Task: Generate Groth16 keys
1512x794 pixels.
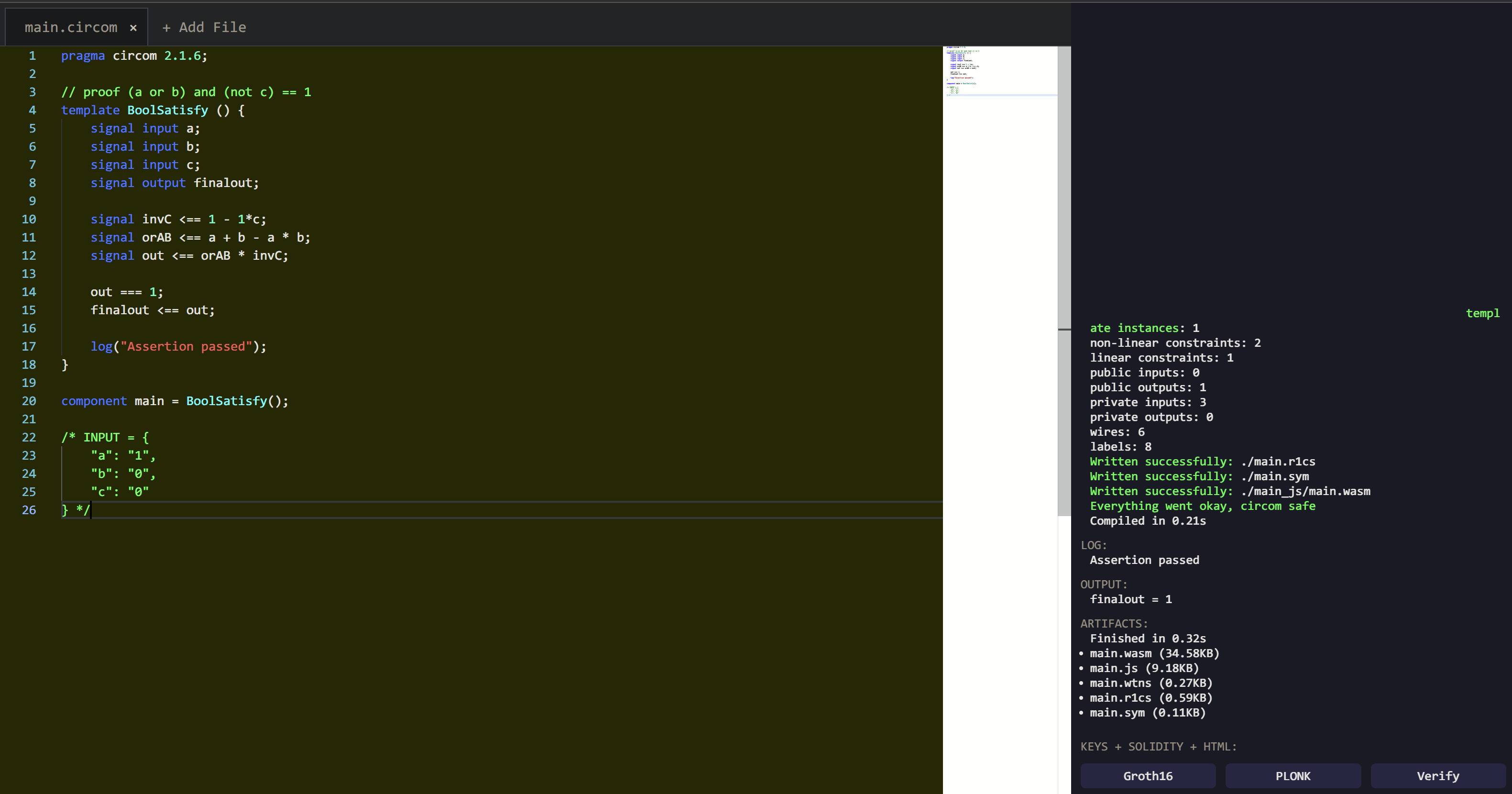Action: [1148, 776]
